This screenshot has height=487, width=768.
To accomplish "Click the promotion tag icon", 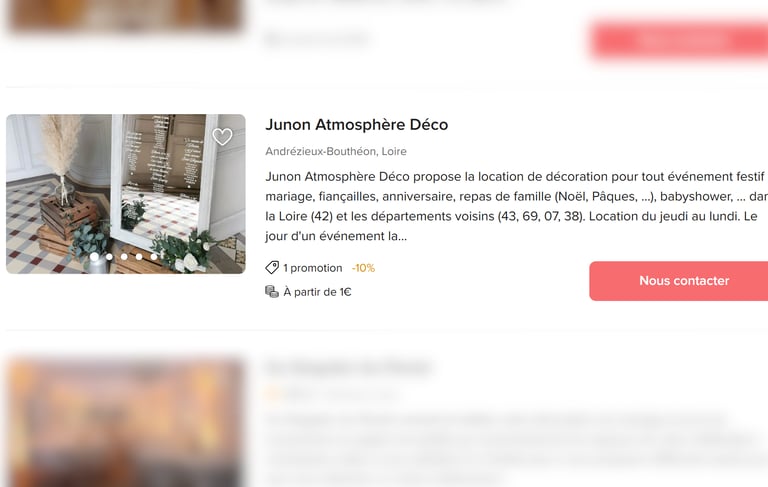I will tap(272, 268).
